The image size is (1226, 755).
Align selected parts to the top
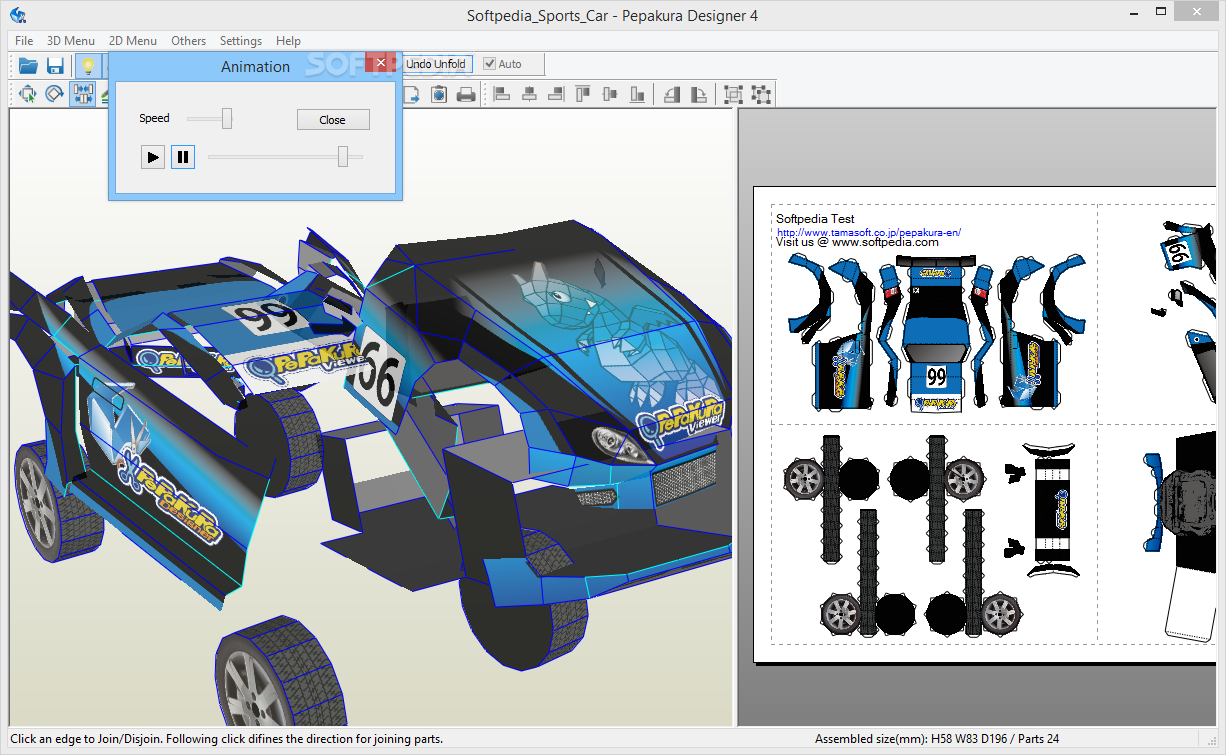[584, 94]
